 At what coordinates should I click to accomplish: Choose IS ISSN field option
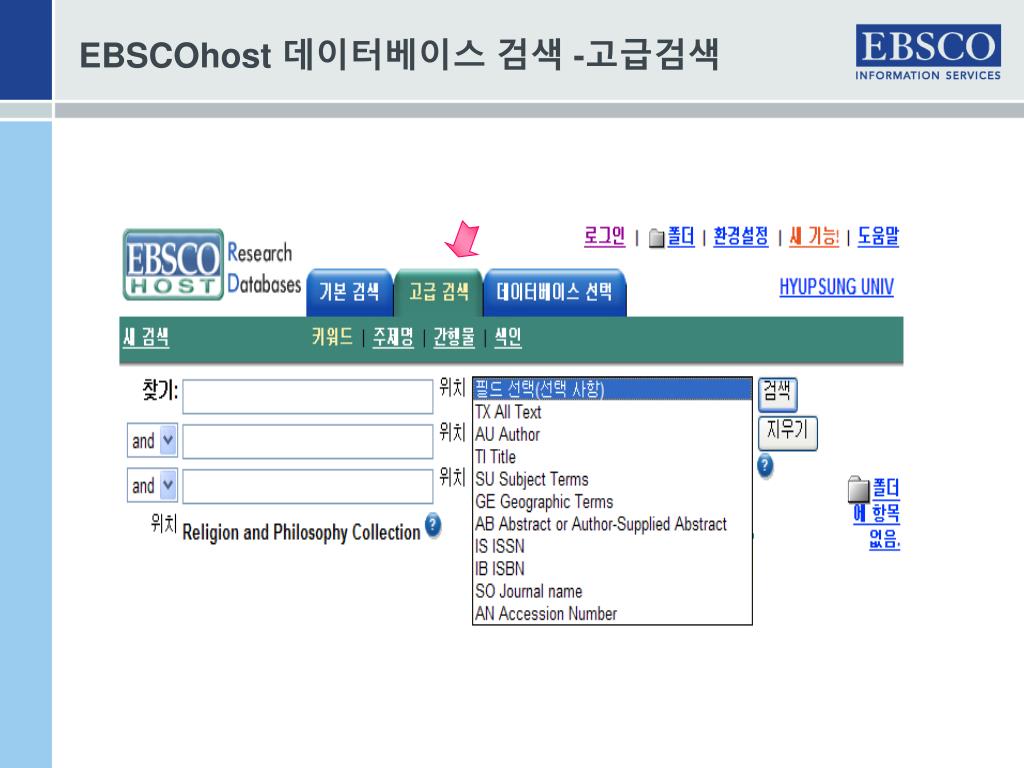pos(612,546)
